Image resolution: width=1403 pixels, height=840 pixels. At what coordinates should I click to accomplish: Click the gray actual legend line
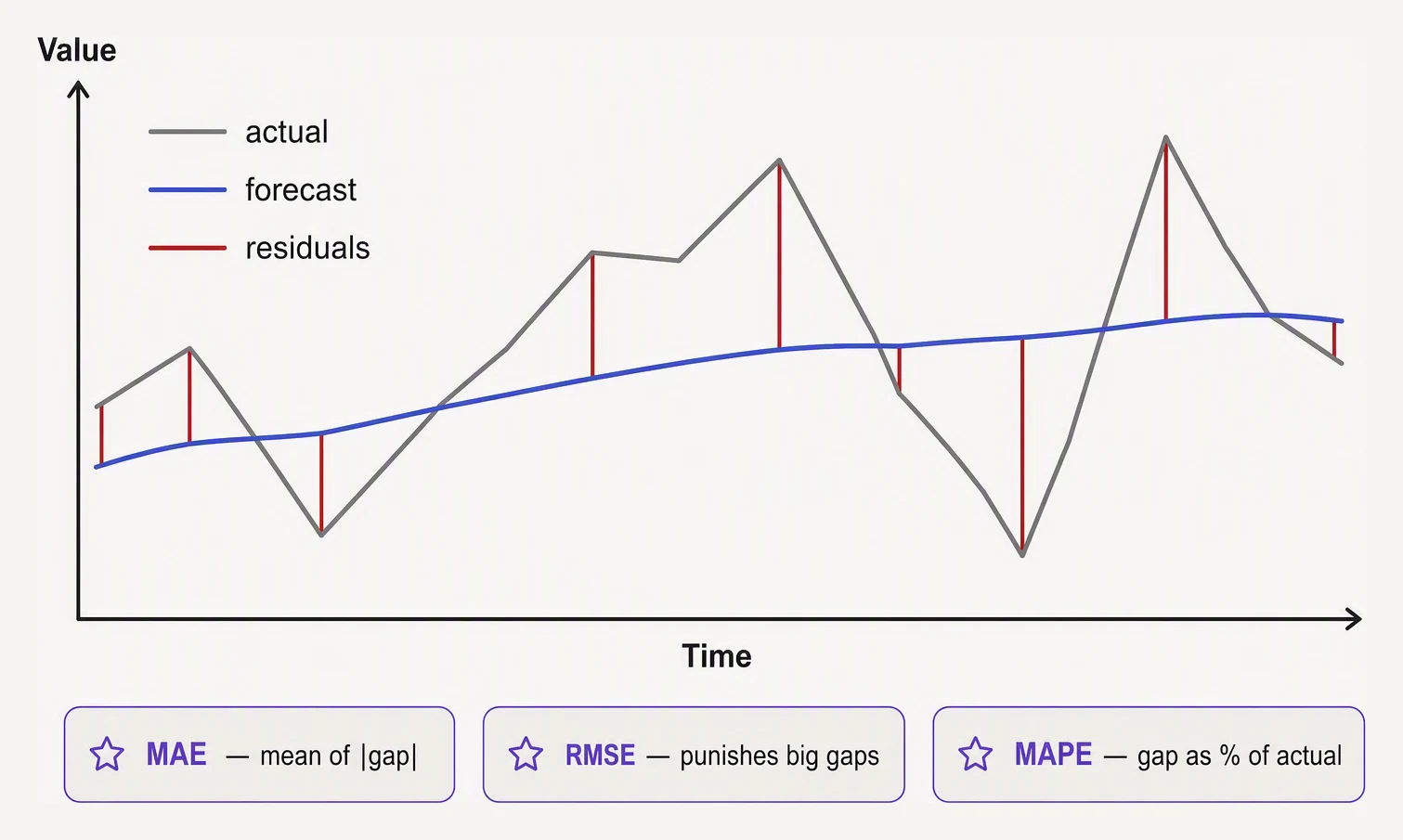click(x=188, y=132)
